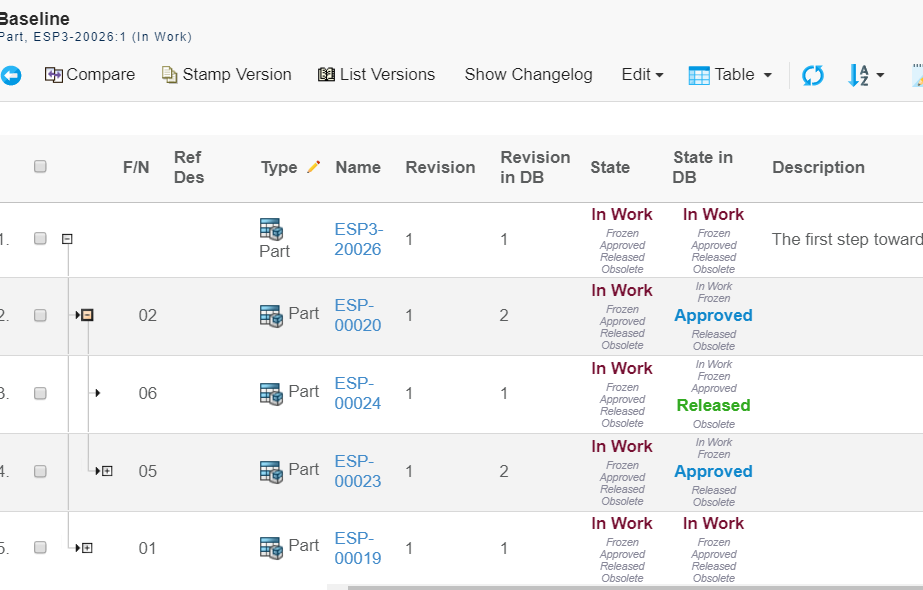Expand the ESP-00019 tree node
This screenshot has height=590, width=923.
tap(87, 548)
